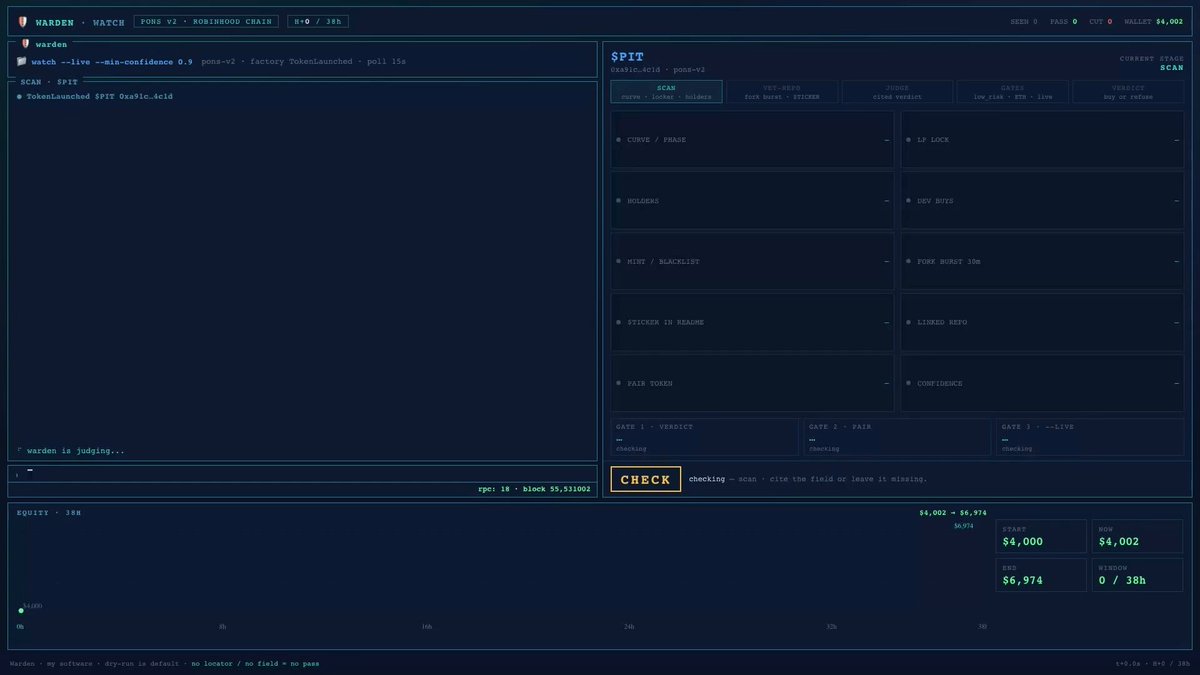1200x675 pixels.
Task: Switch to the VET-REPO stage tab
Action: (x=782, y=92)
